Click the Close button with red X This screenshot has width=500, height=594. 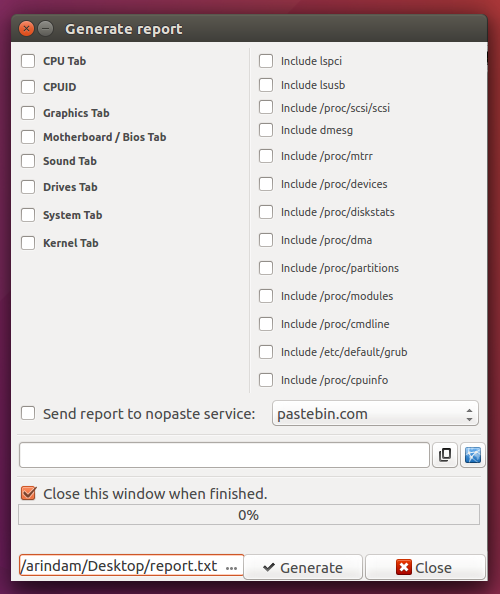coord(425,567)
